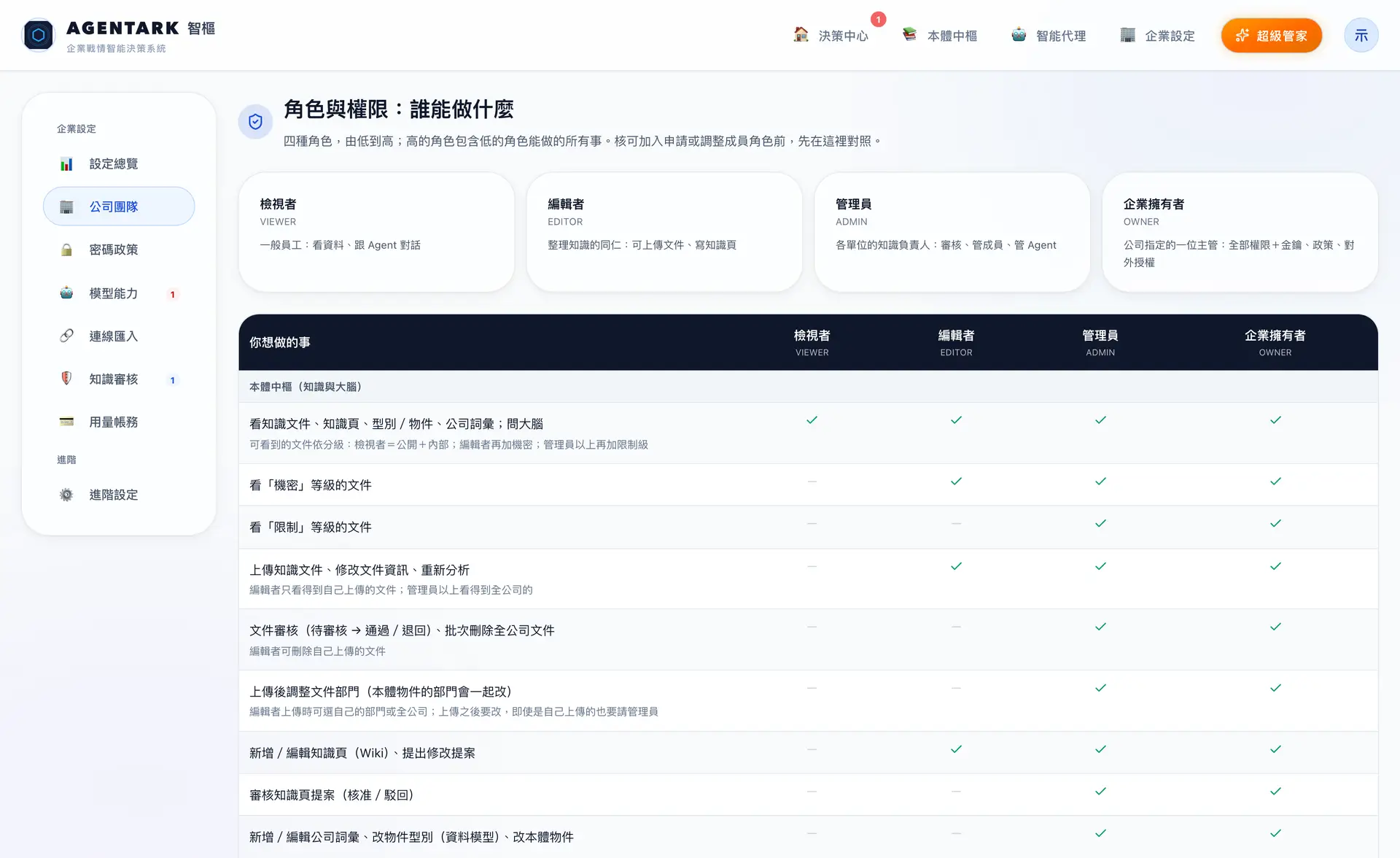Click the AgentArk hexagon logo icon
This screenshot has height=858, width=1400.
pyautogui.click(x=39, y=35)
